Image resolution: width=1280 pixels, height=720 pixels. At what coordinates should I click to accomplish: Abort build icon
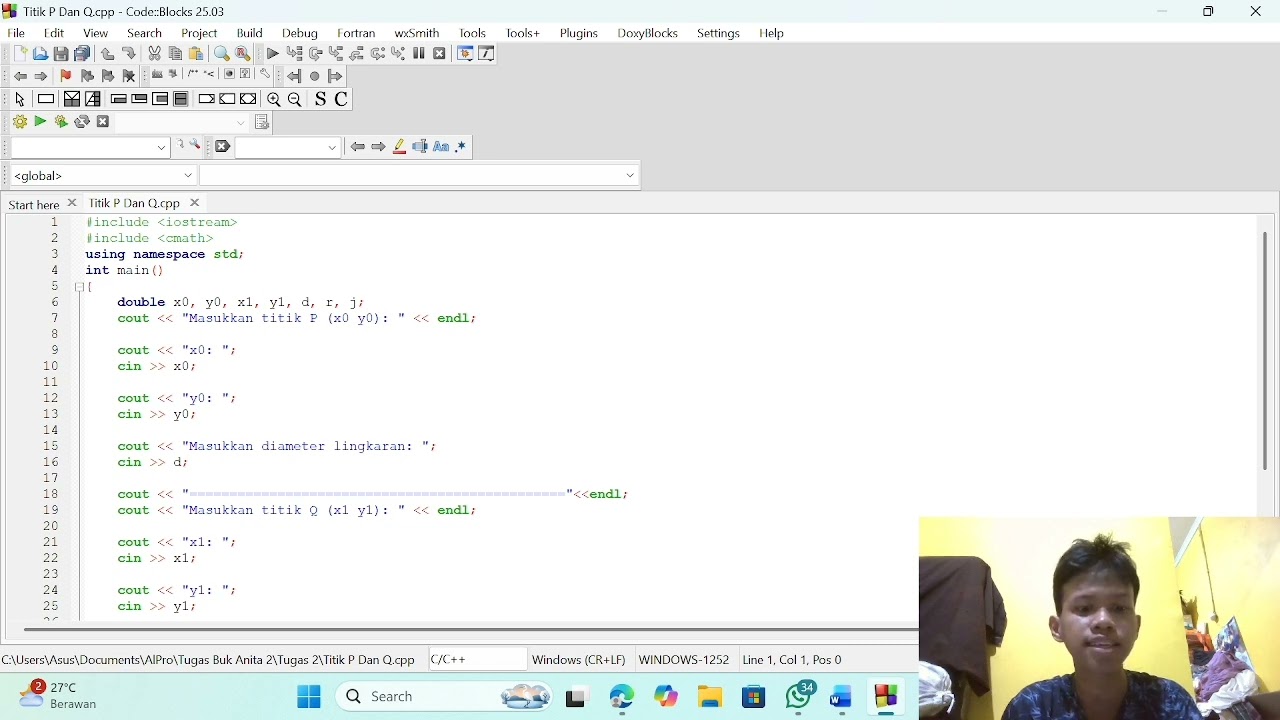pyautogui.click(x=103, y=122)
